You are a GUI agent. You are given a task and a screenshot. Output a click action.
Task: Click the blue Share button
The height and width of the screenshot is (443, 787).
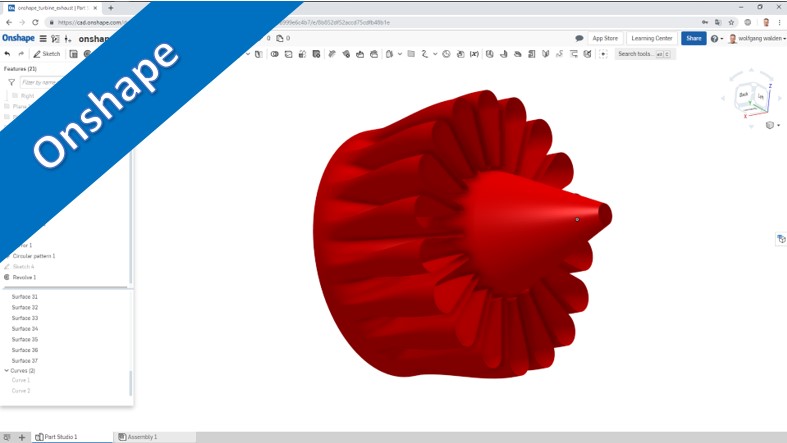tap(694, 39)
